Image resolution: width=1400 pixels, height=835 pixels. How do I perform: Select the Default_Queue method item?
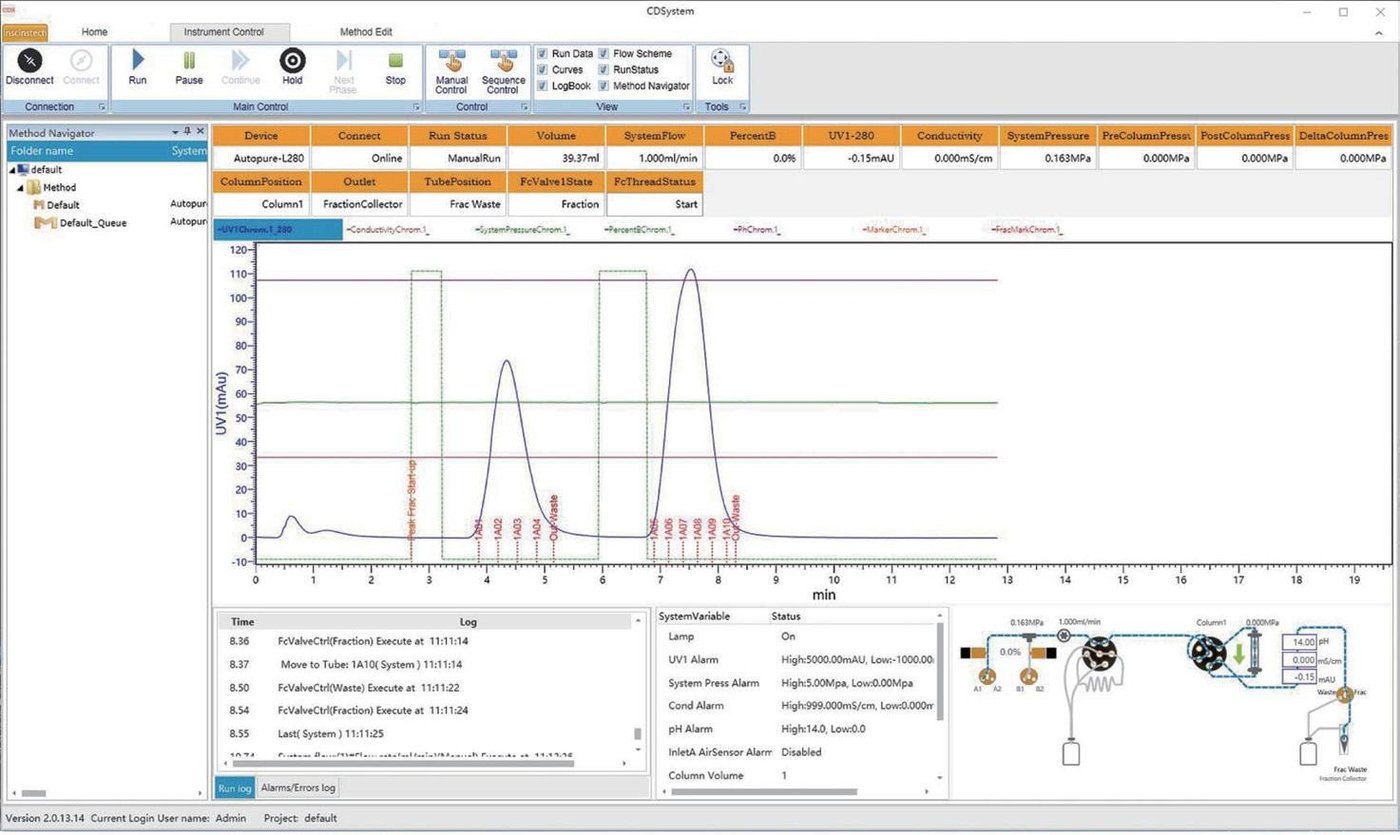pyautogui.click(x=93, y=223)
